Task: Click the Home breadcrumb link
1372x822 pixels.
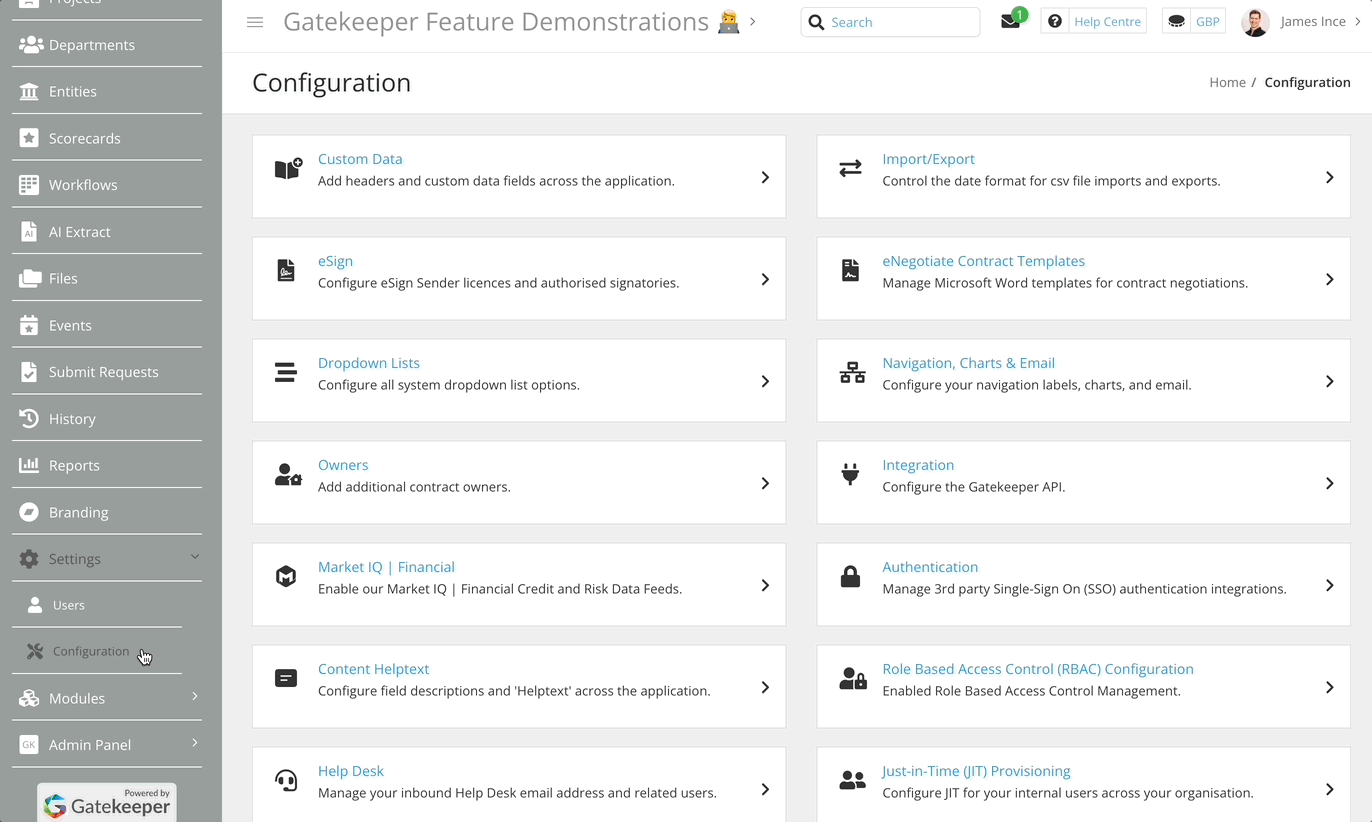Action: [x=1227, y=82]
